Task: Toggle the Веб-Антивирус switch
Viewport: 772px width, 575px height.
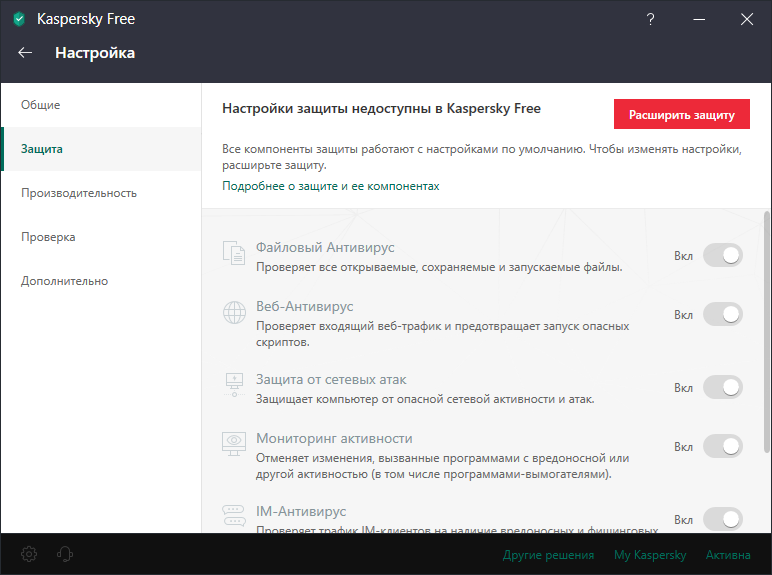Action: coord(722,314)
